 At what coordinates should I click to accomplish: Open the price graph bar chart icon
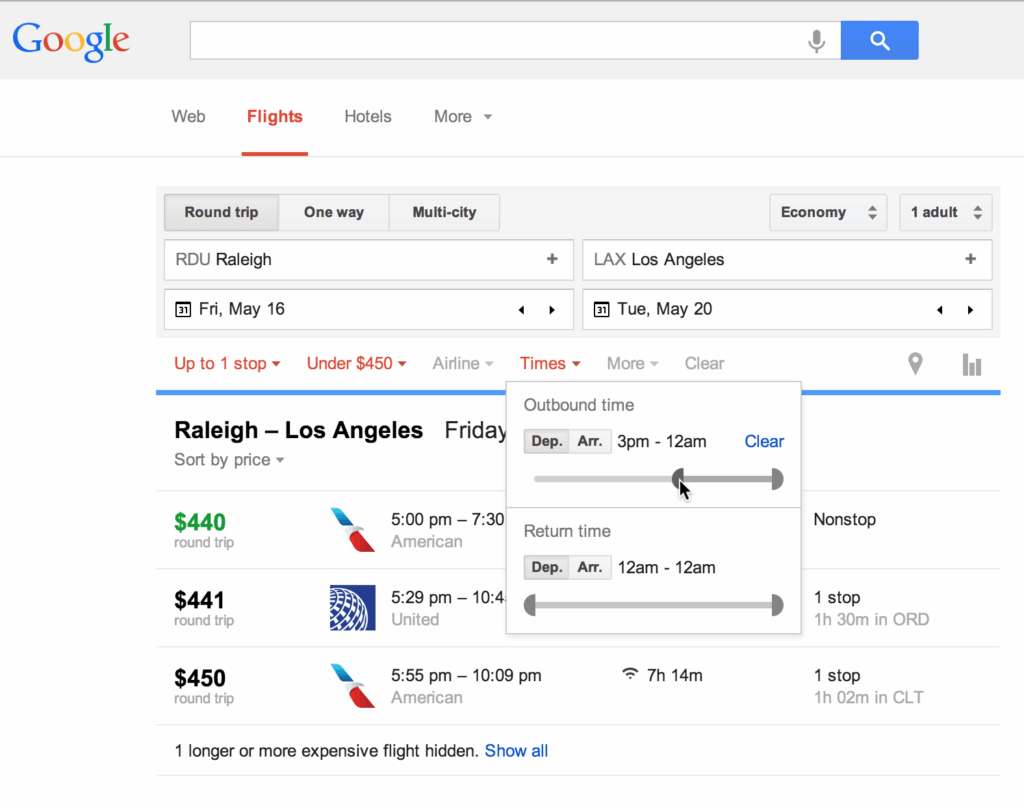point(972,364)
